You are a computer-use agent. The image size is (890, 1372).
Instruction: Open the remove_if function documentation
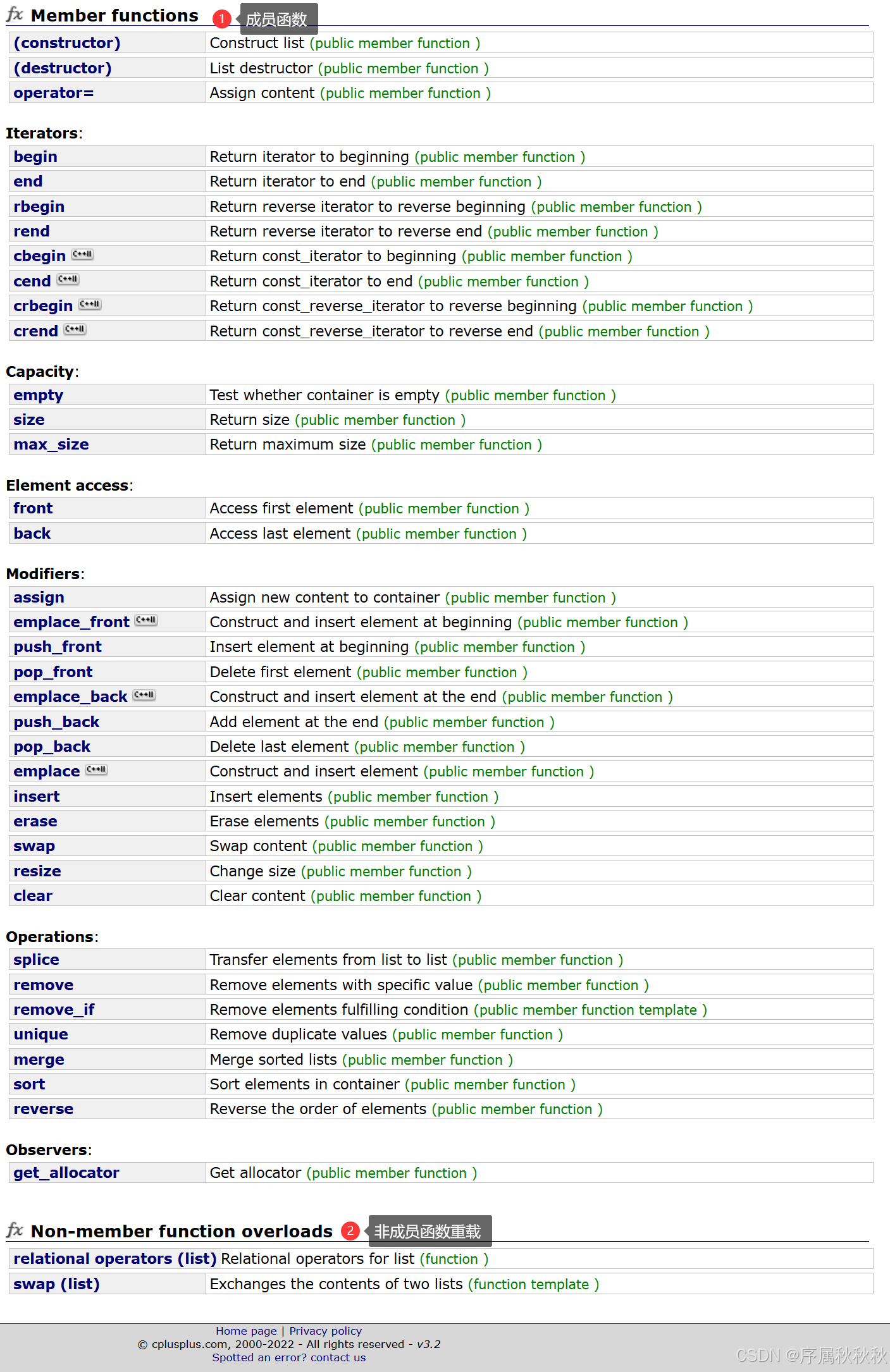click(54, 1010)
